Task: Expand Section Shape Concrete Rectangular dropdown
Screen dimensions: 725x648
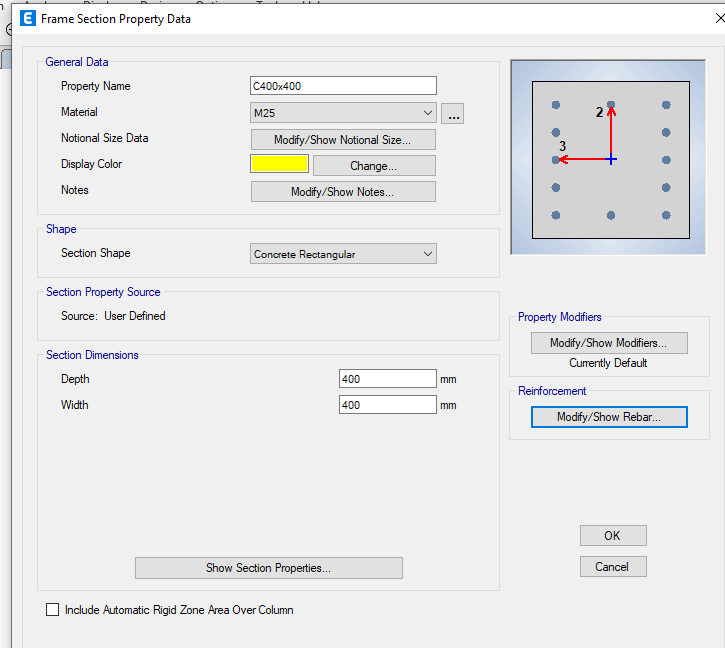Action: click(x=343, y=254)
